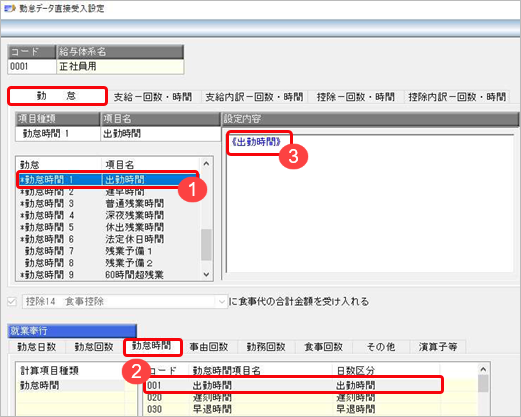The height and width of the screenshot is (417, 521).
Task: Click the attendance list scroll-up arrow
Action: click(x=206, y=164)
